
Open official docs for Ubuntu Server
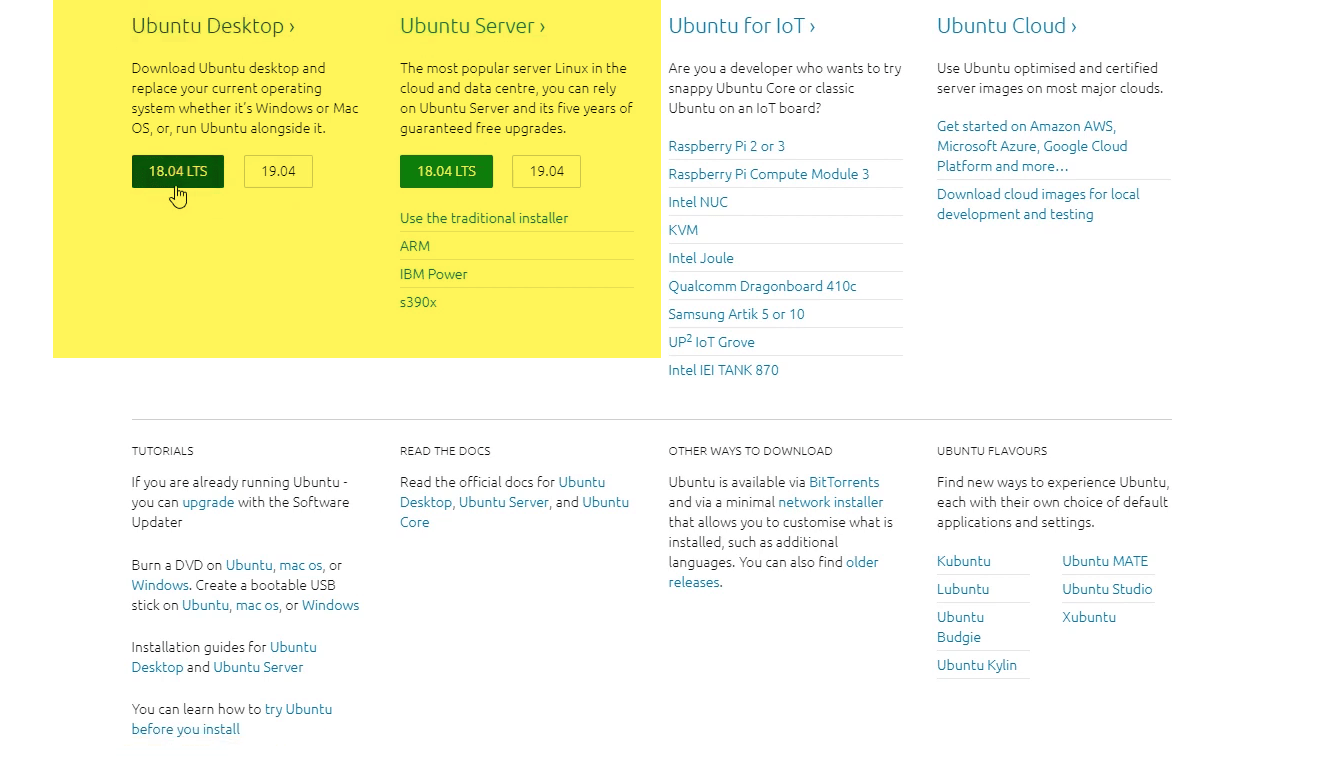[x=504, y=502]
